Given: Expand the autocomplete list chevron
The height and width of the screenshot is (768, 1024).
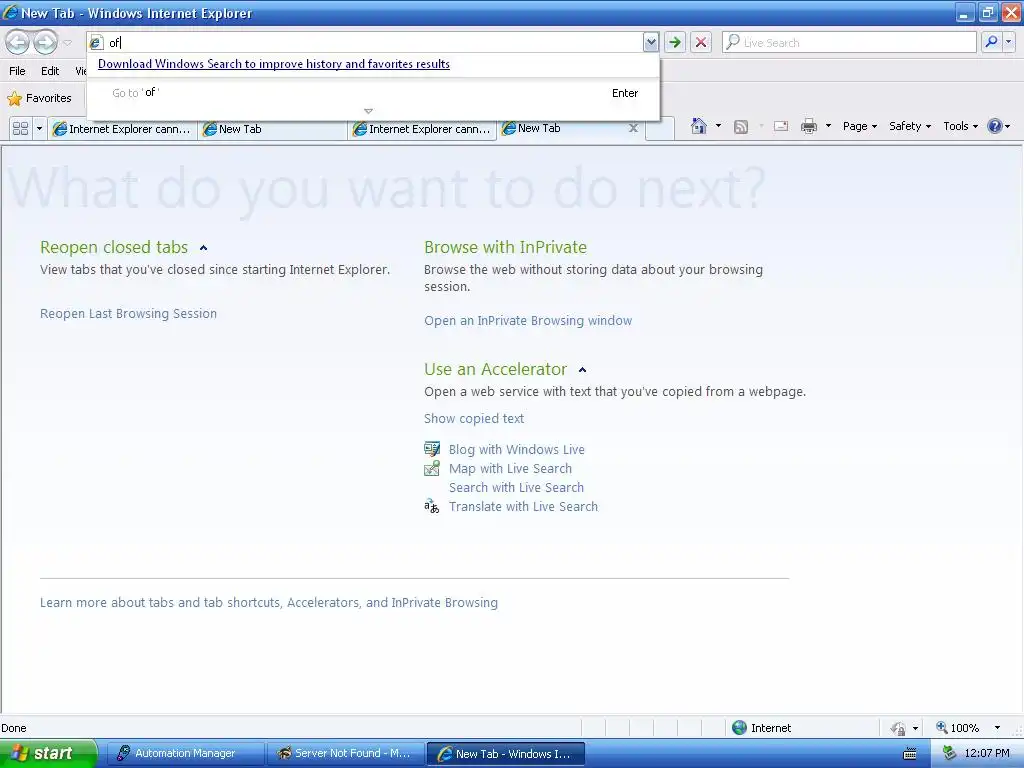Looking at the screenshot, I should tap(368, 111).
